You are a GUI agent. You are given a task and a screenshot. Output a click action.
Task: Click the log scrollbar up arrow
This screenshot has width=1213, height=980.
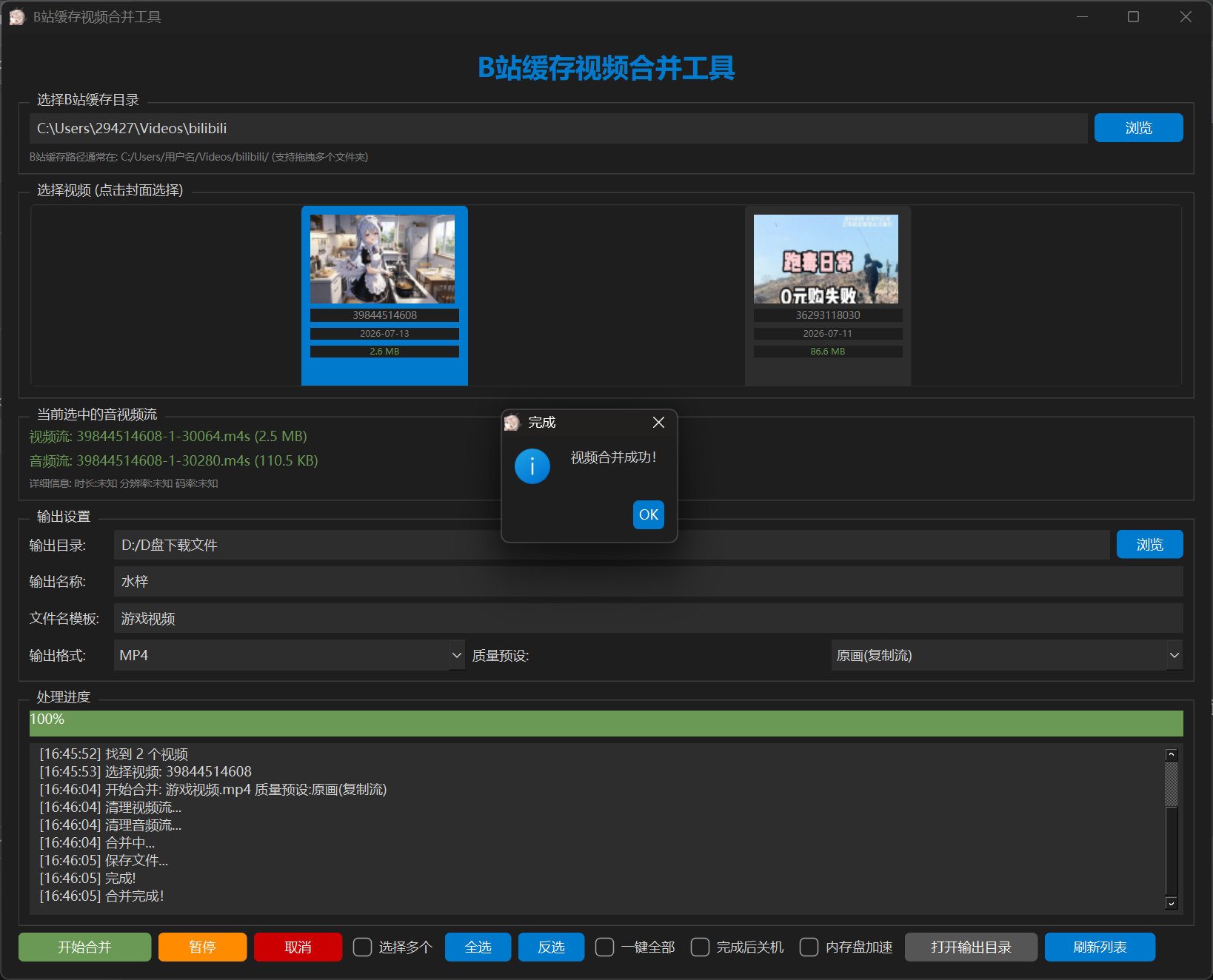tap(1172, 755)
